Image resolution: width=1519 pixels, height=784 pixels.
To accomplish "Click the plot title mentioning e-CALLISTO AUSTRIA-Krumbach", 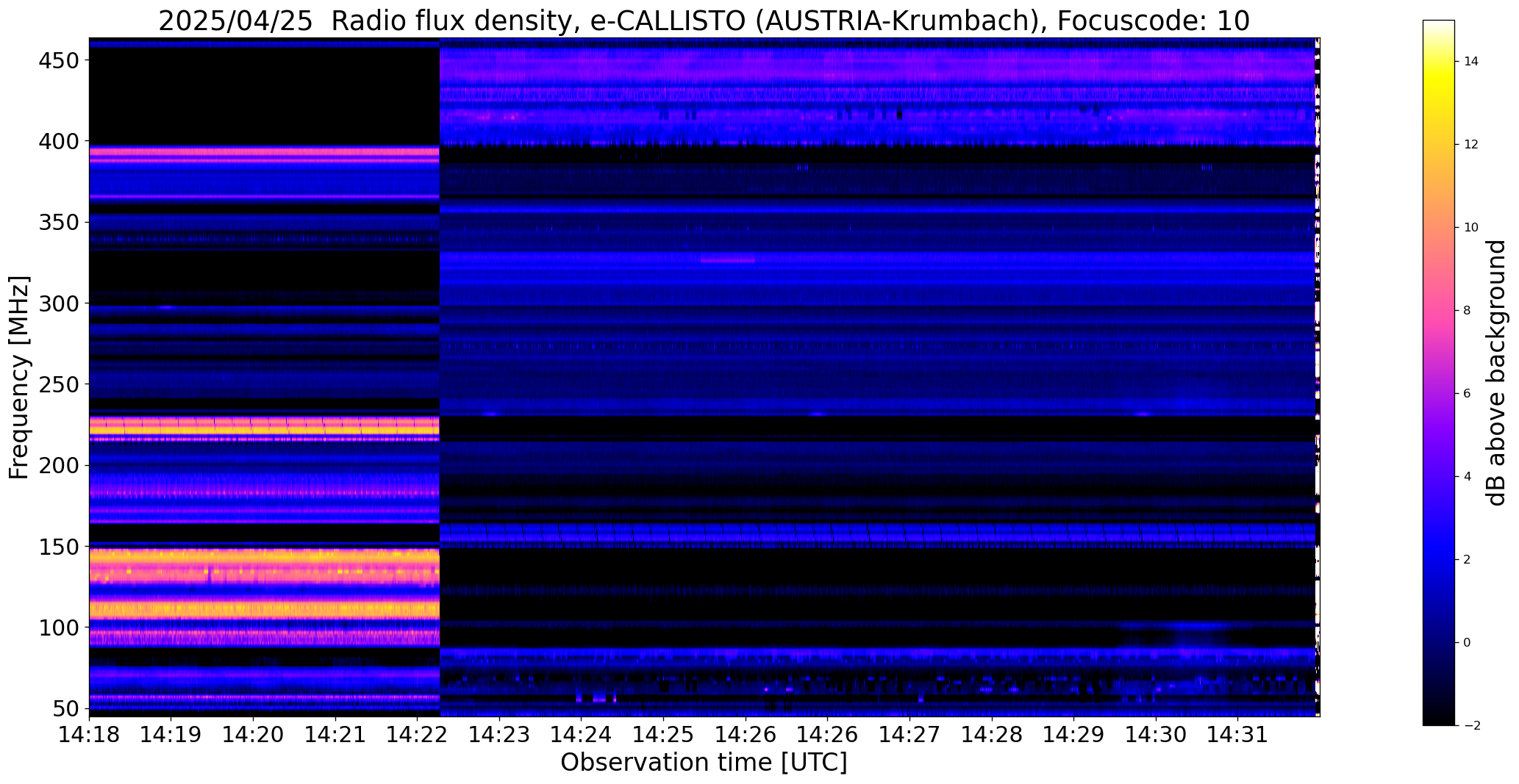I will (704, 21).
